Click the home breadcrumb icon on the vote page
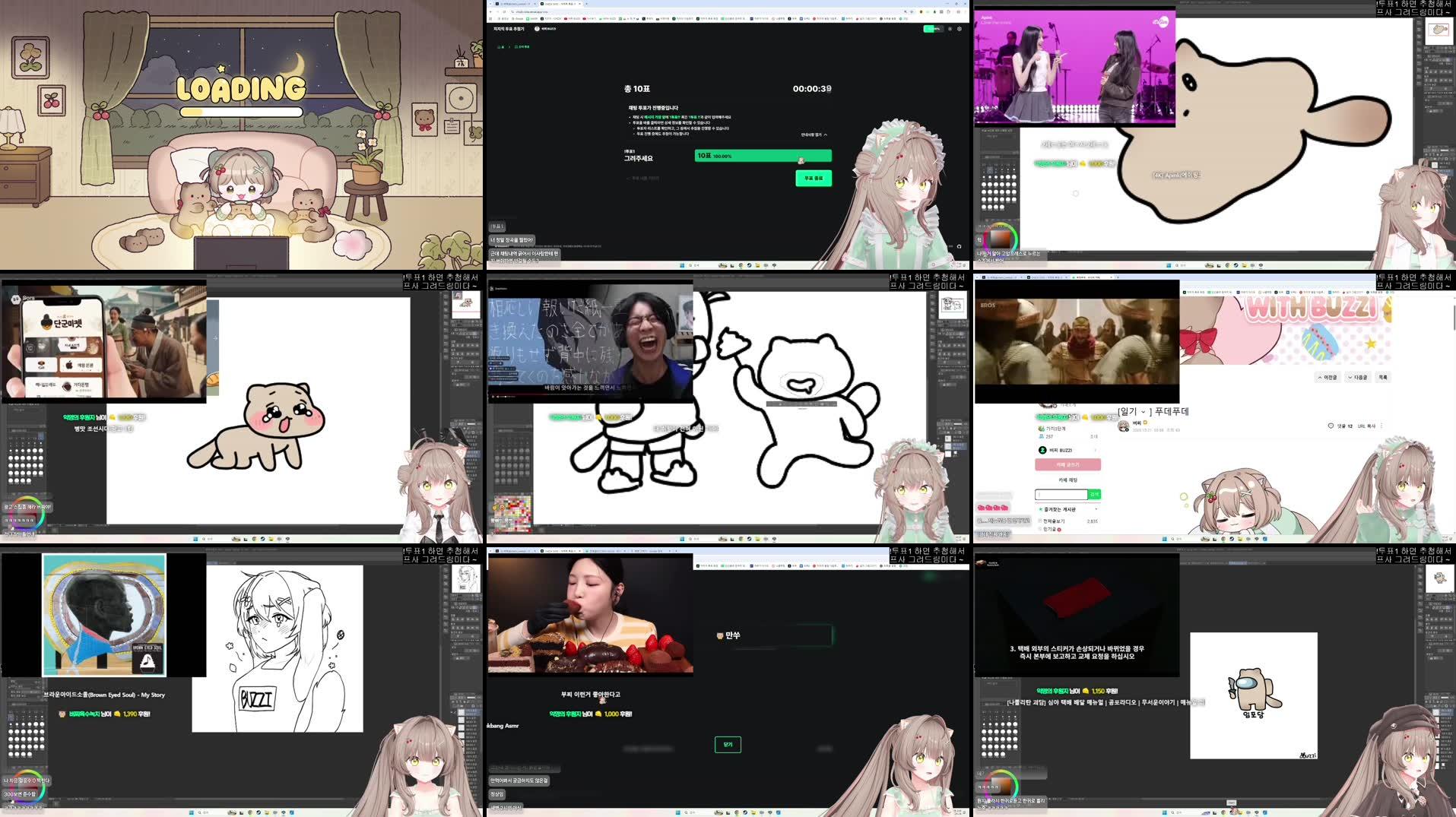The width and height of the screenshot is (1456, 817). click(x=501, y=46)
